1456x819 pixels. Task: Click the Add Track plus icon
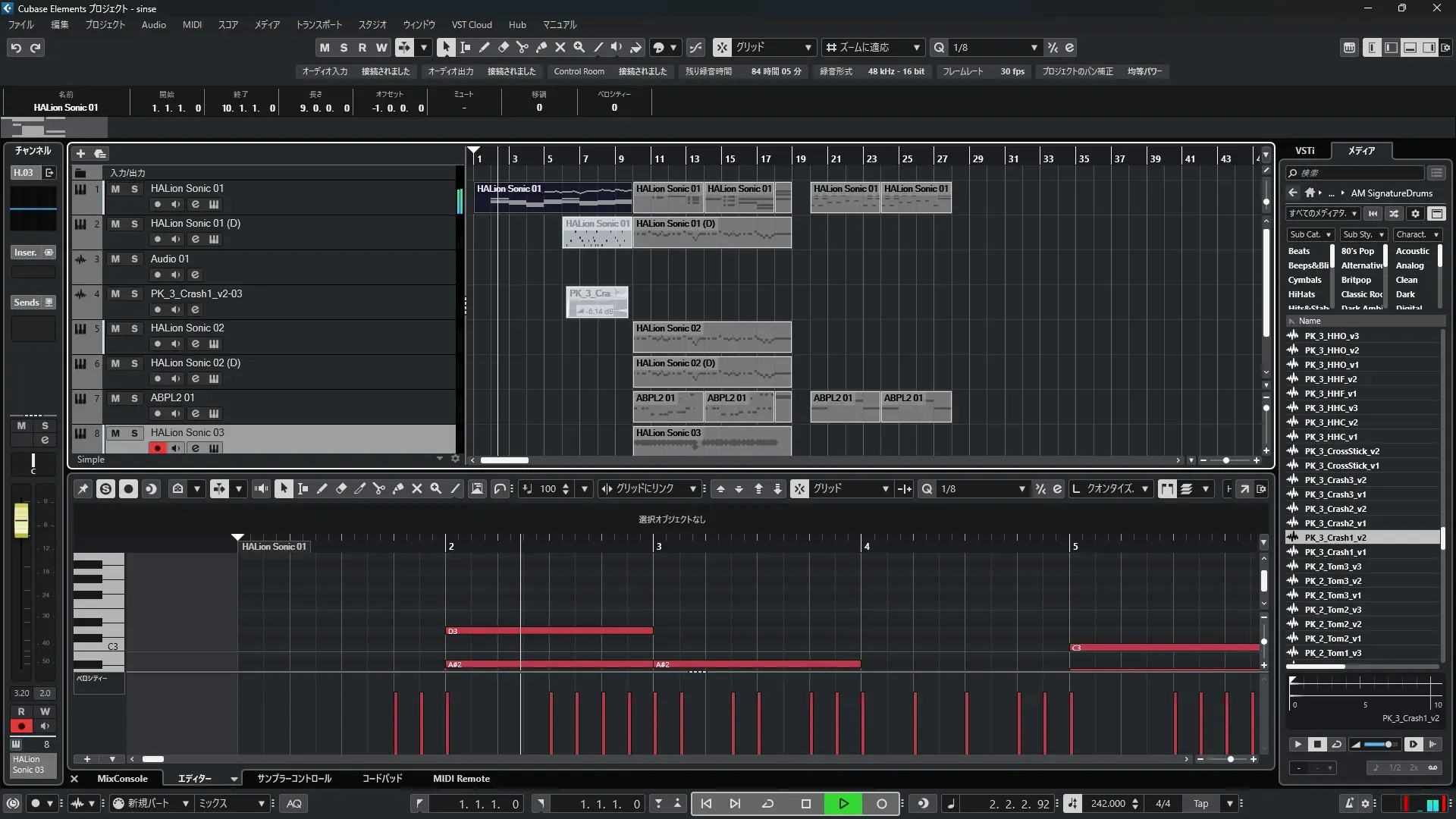[x=80, y=153]
